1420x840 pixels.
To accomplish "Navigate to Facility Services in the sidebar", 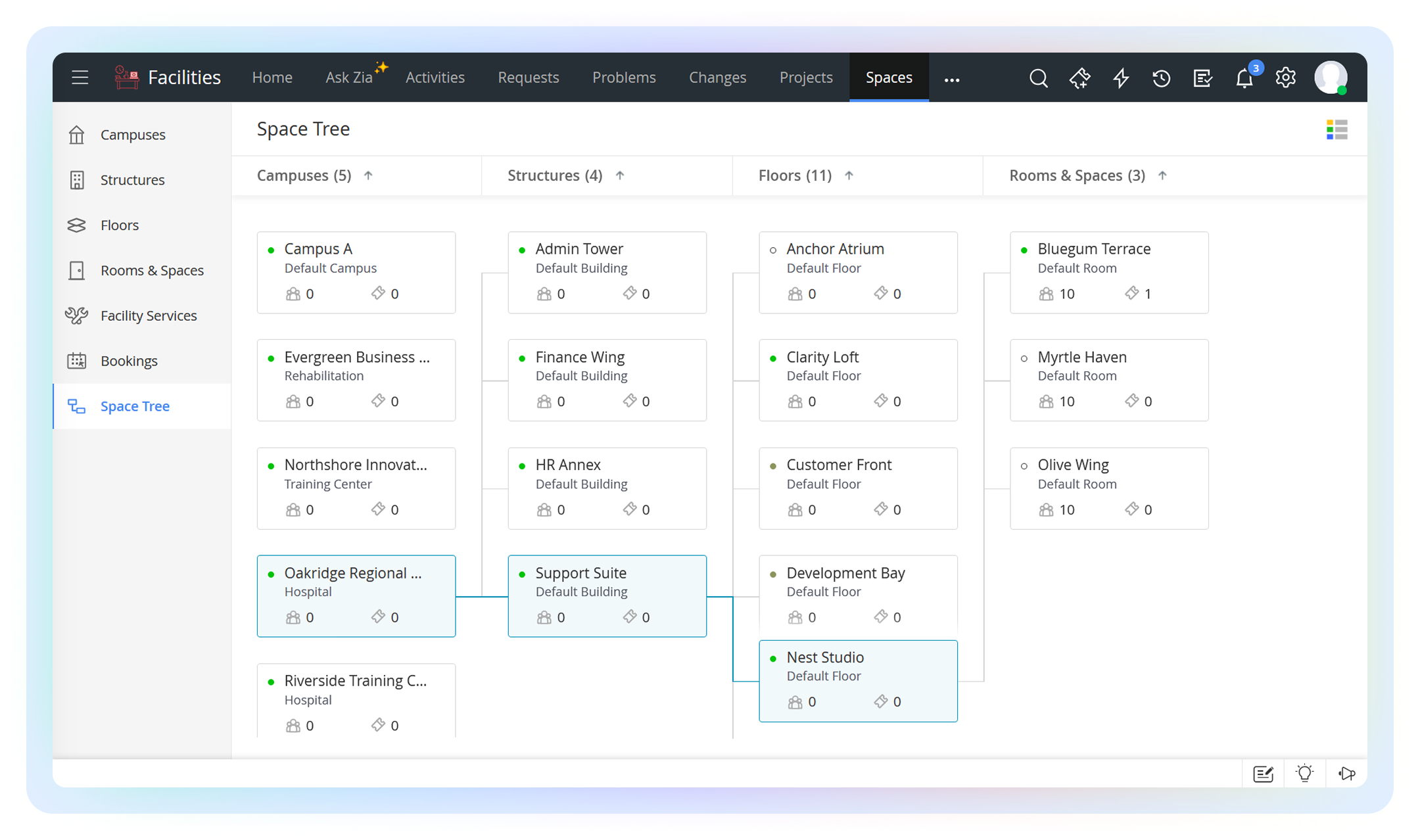I will [x=149, y=315].
